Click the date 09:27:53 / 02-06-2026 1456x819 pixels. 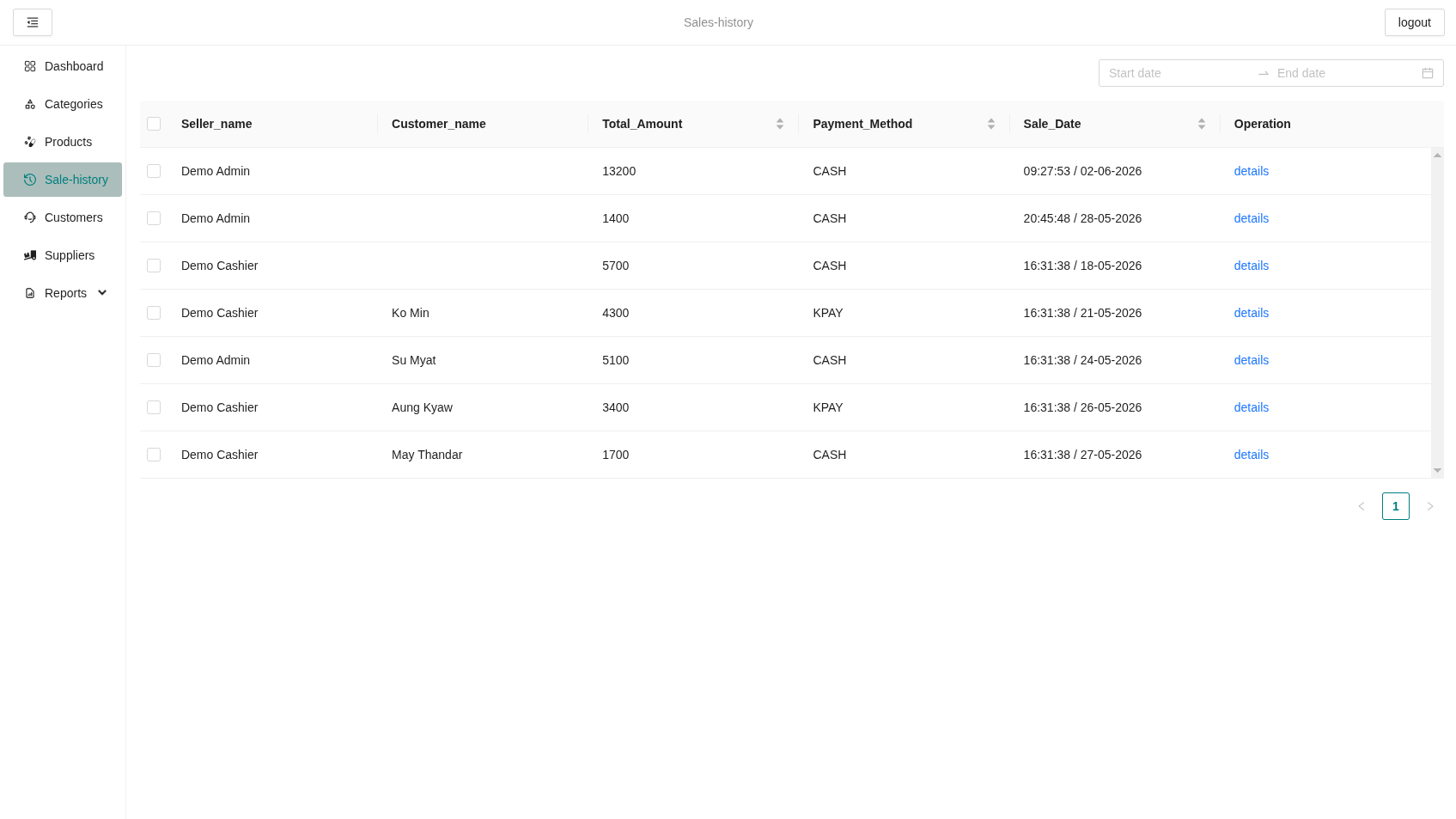click(1082, 171)
